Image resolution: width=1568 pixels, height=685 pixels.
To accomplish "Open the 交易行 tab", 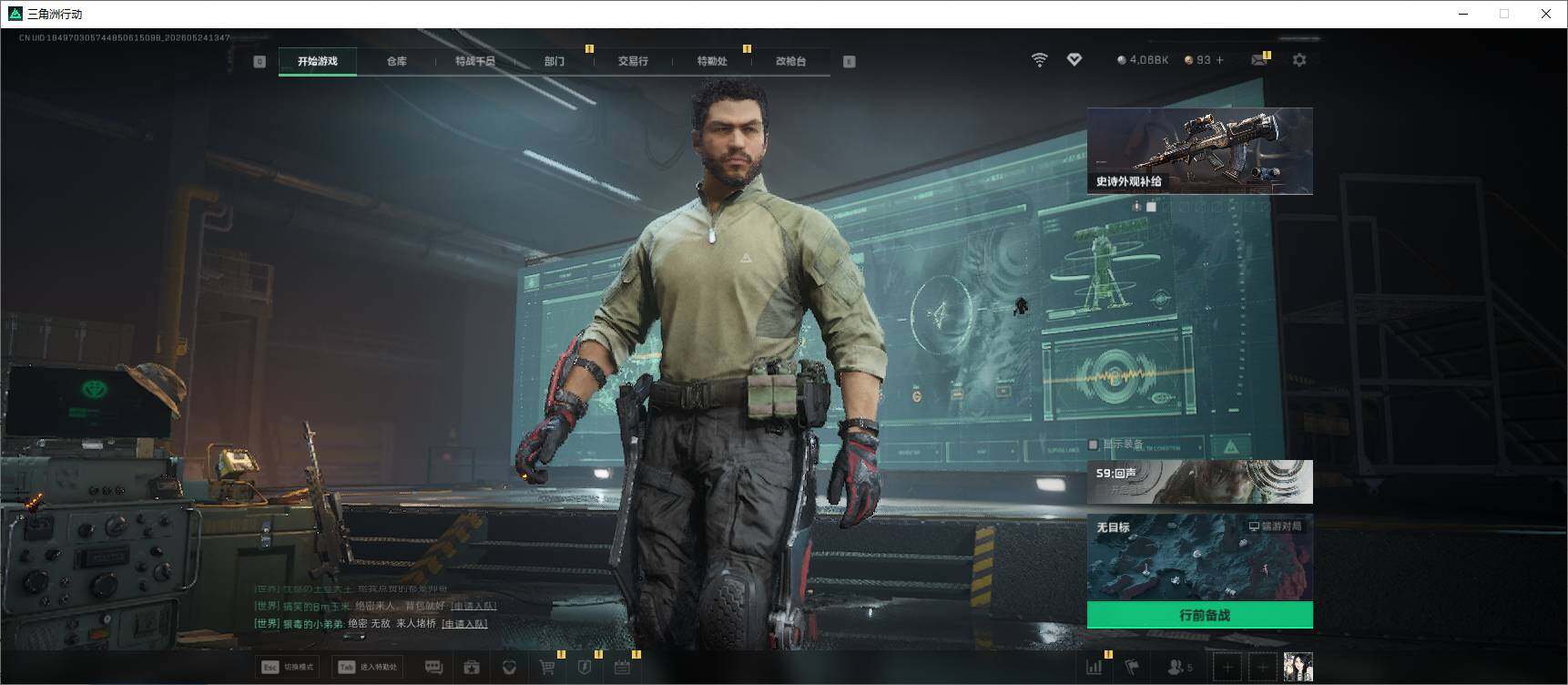I will coord(633,61).
